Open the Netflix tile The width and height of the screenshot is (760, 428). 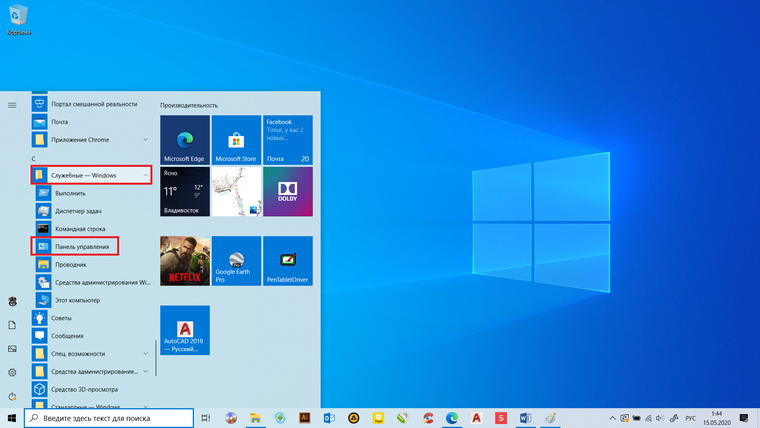tap(185, 261)
